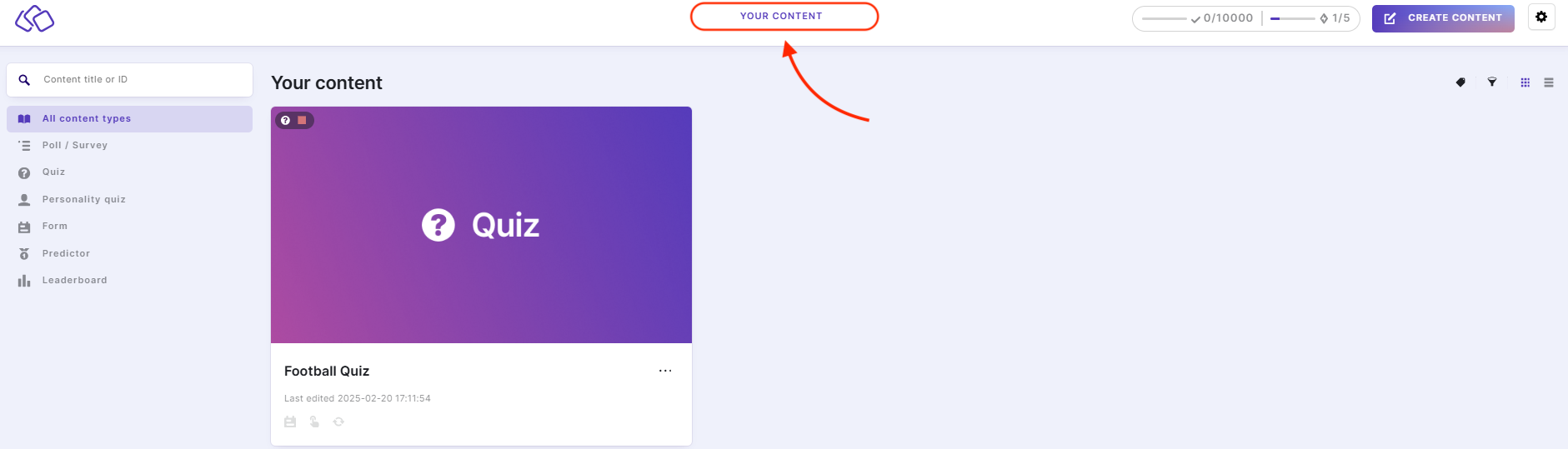The width and height of the screenshot is (1568, 449).
Task: Open settings via the gear icon
Action: 1541,17
